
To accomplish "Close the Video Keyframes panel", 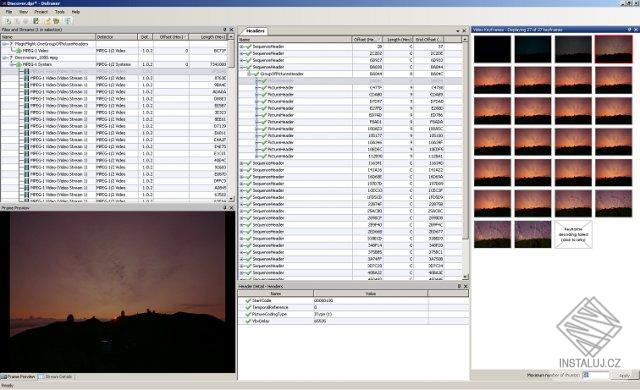I will 636,30.
